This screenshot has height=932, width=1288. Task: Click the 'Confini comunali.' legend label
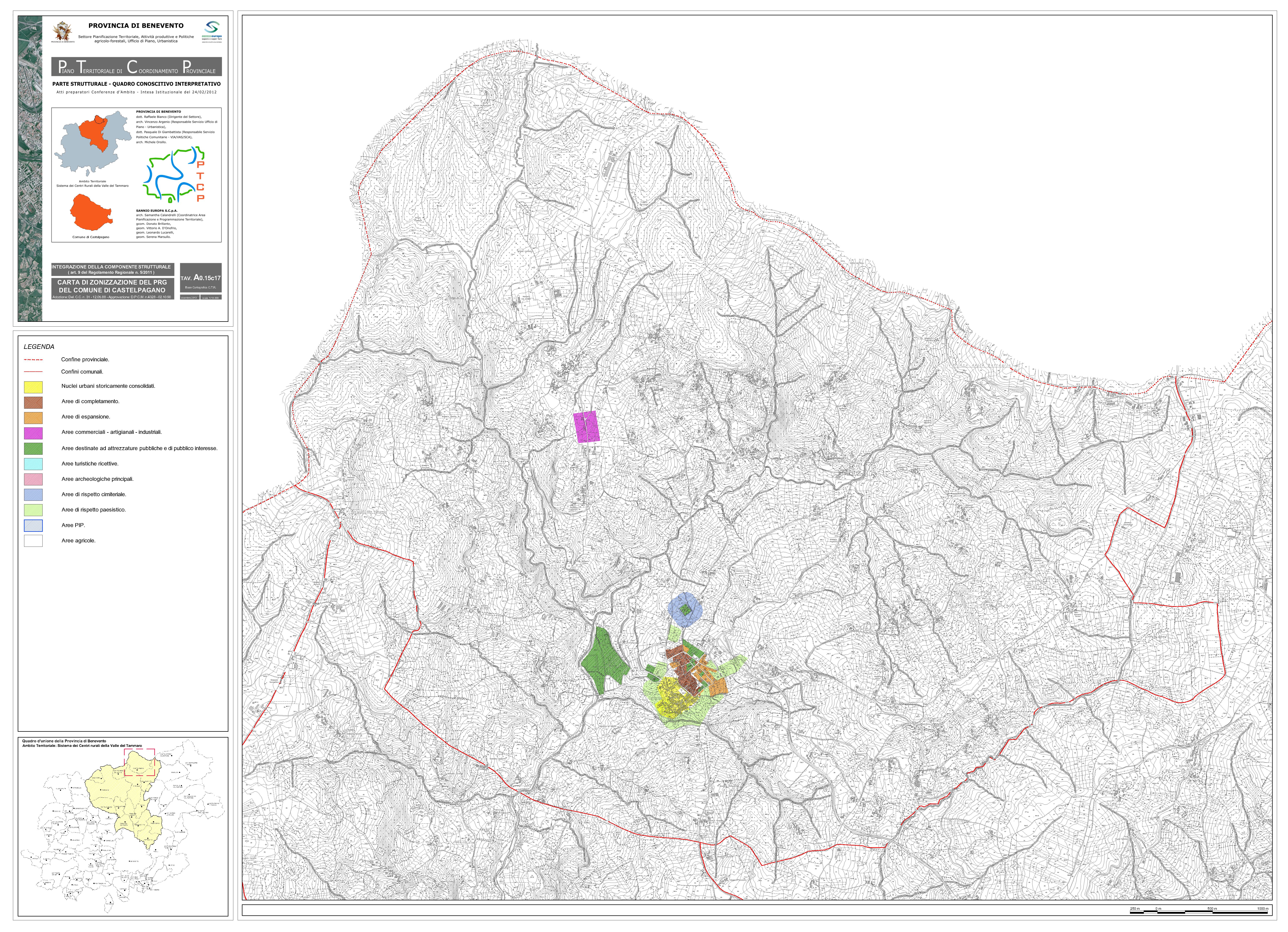[x=82, y=372]
